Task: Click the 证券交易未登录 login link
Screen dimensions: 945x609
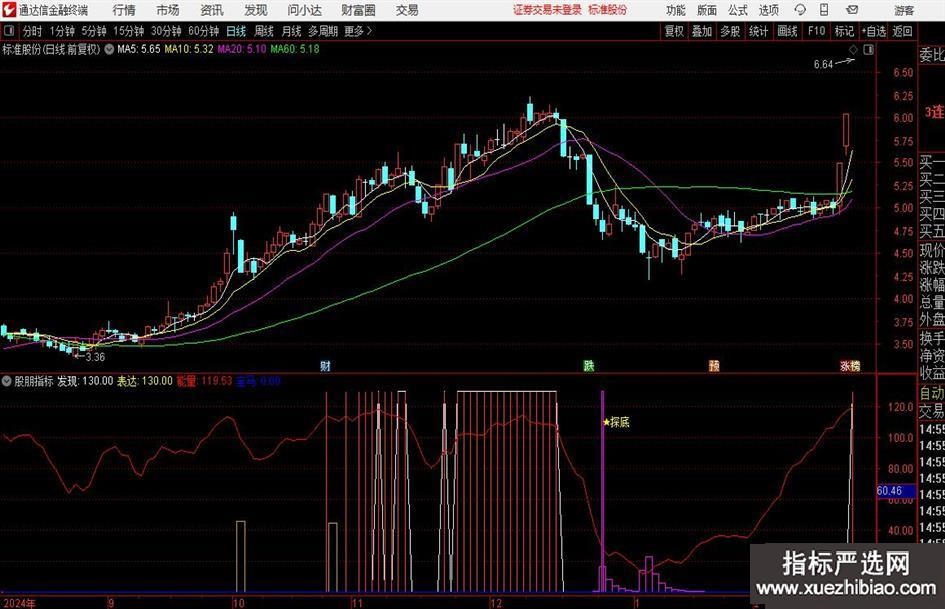Action: click(x=547, y=10)
